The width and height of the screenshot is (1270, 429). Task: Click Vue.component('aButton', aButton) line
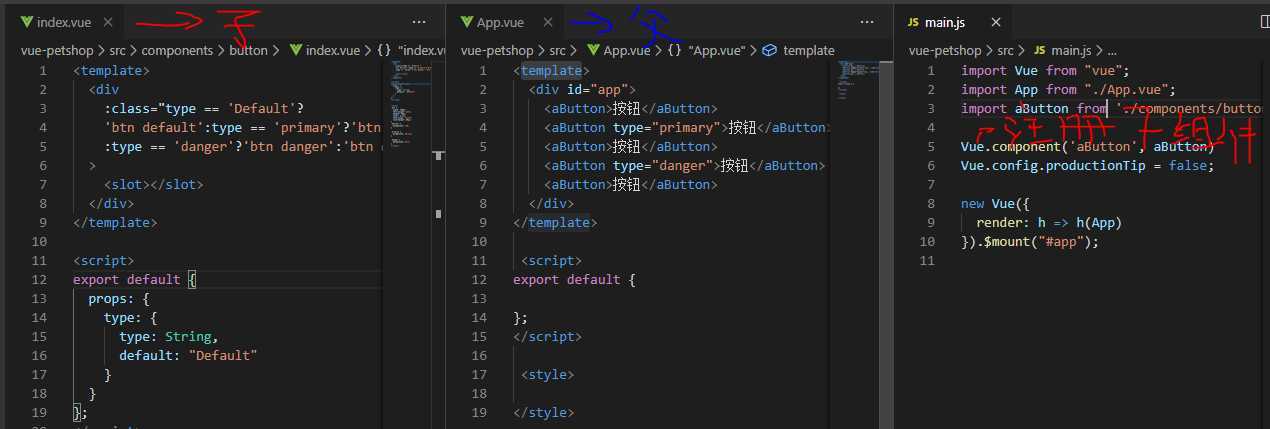click(x=1088, y=147)
